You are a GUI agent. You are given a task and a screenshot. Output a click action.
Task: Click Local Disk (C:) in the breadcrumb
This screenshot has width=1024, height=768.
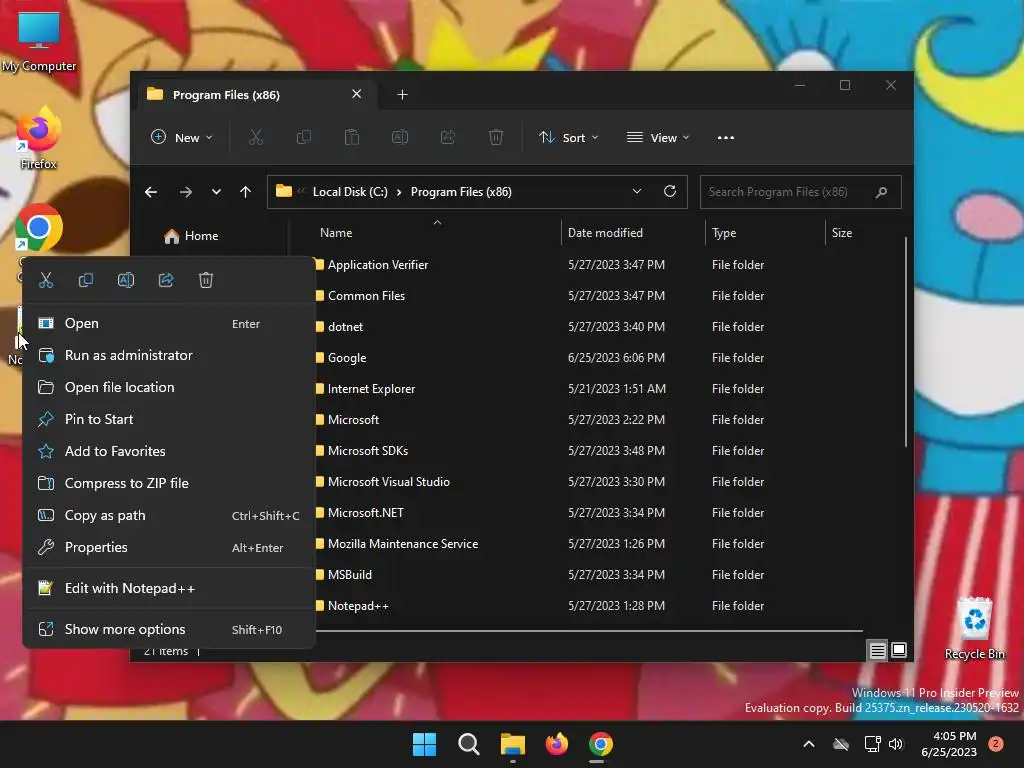click(x=350, y=192)
